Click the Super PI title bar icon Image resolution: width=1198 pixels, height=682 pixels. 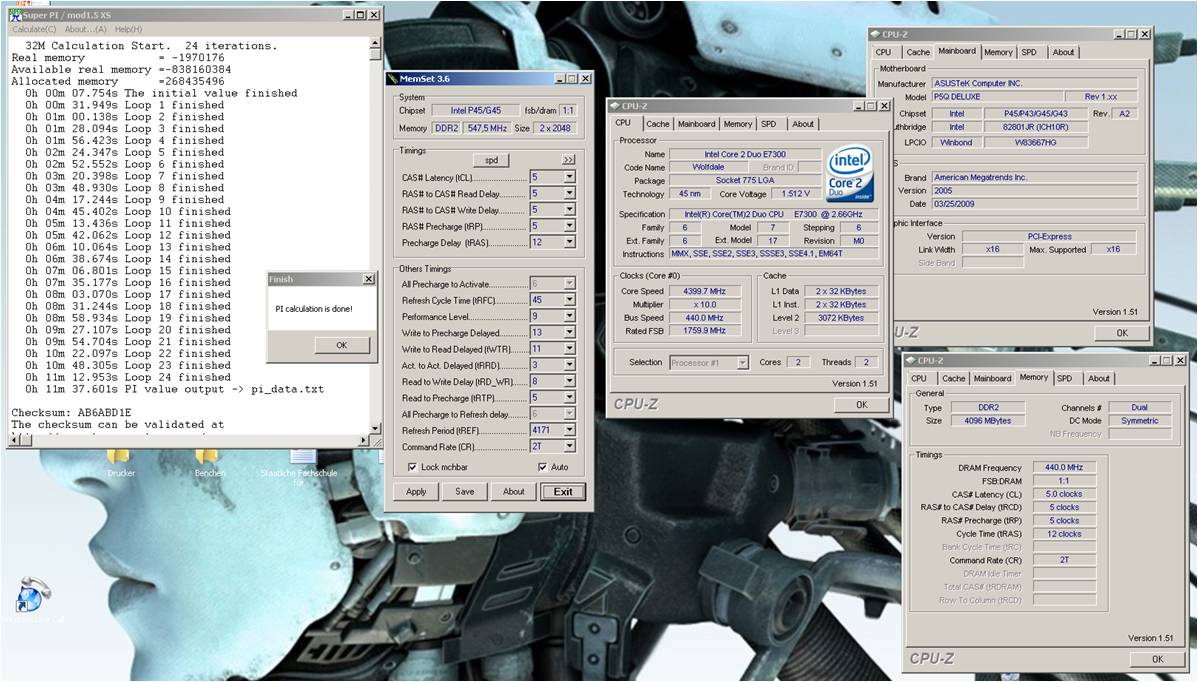pyautogui.click(x=15, y=15)
